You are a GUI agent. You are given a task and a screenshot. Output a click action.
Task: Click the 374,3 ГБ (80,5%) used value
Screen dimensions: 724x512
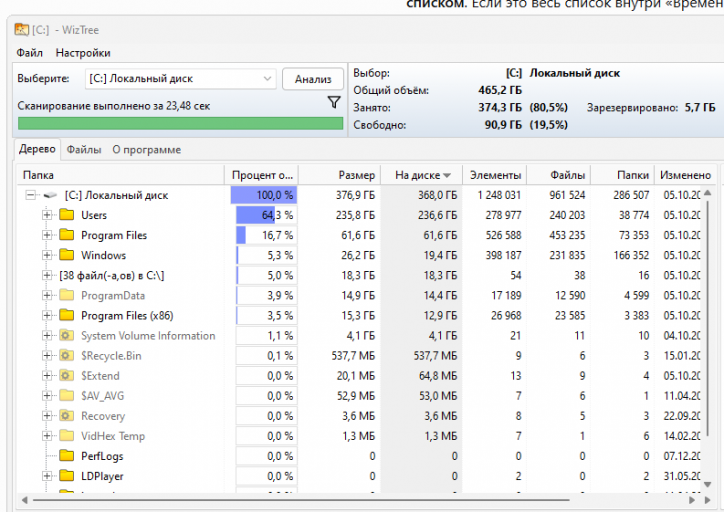(x=523, y=108)
